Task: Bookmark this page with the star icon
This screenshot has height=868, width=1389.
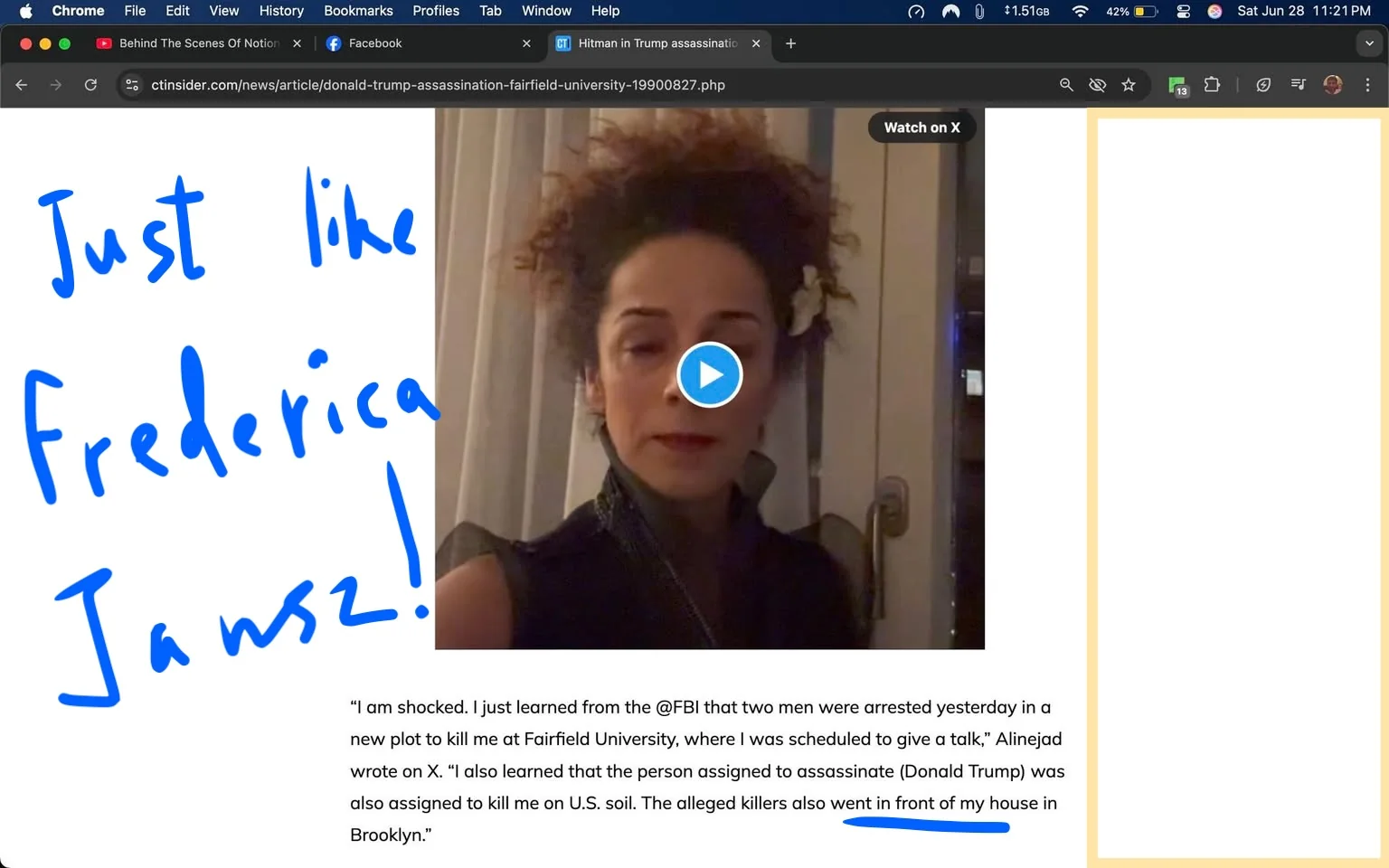Action: pos(1129,85)
